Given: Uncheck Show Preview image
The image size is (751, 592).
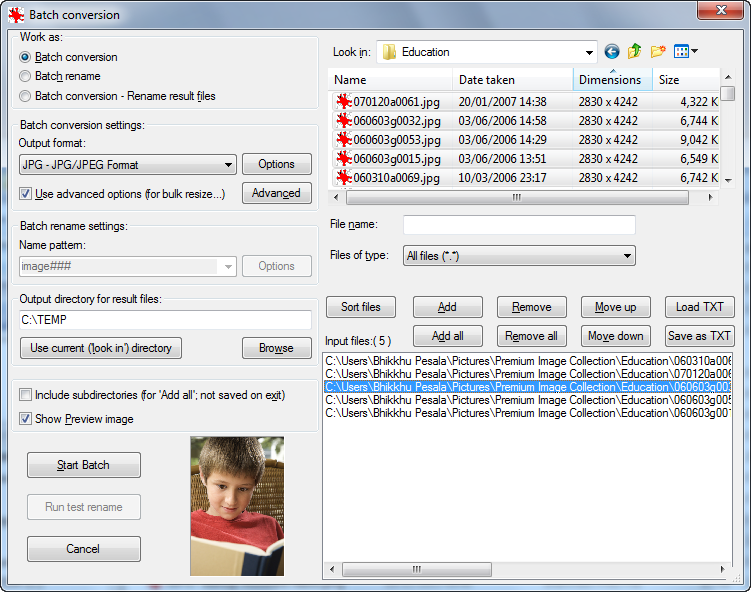Looking at the screenshot, I should pos(26,419).
